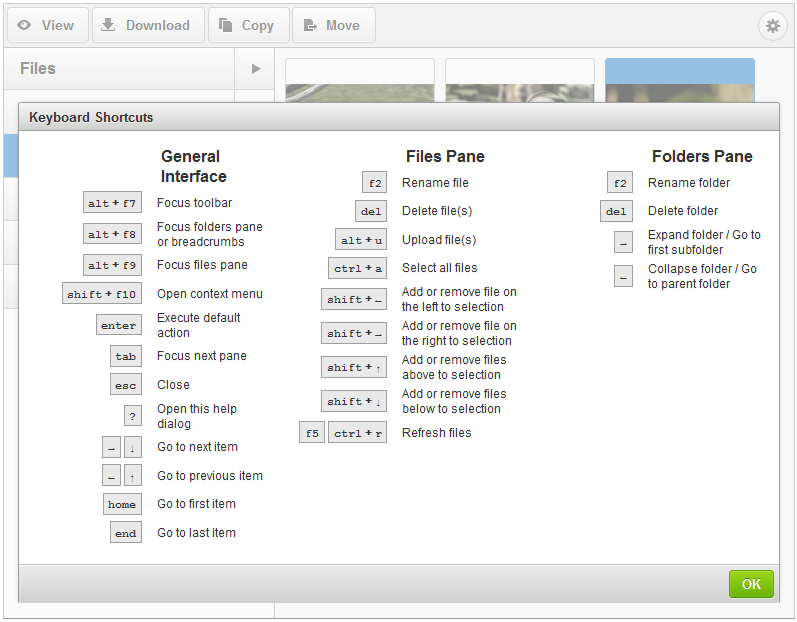797x622 pixels.
Task: Click the alt + f7 key label
Action: pos(112,203)
